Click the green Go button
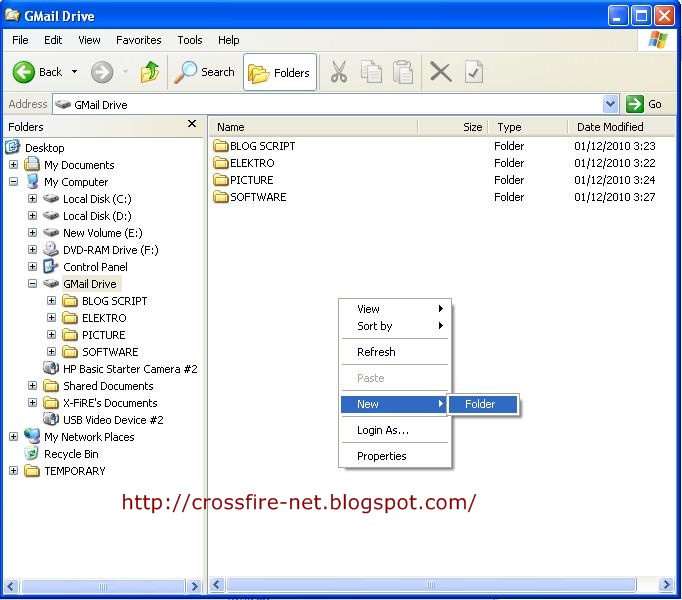682x600 pixels. point(644,104)
